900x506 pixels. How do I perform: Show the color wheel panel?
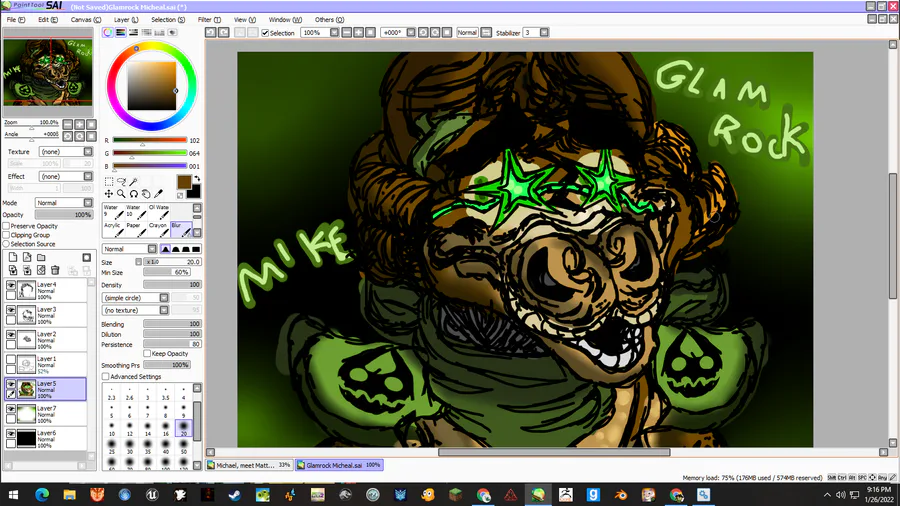click(108, 33)
